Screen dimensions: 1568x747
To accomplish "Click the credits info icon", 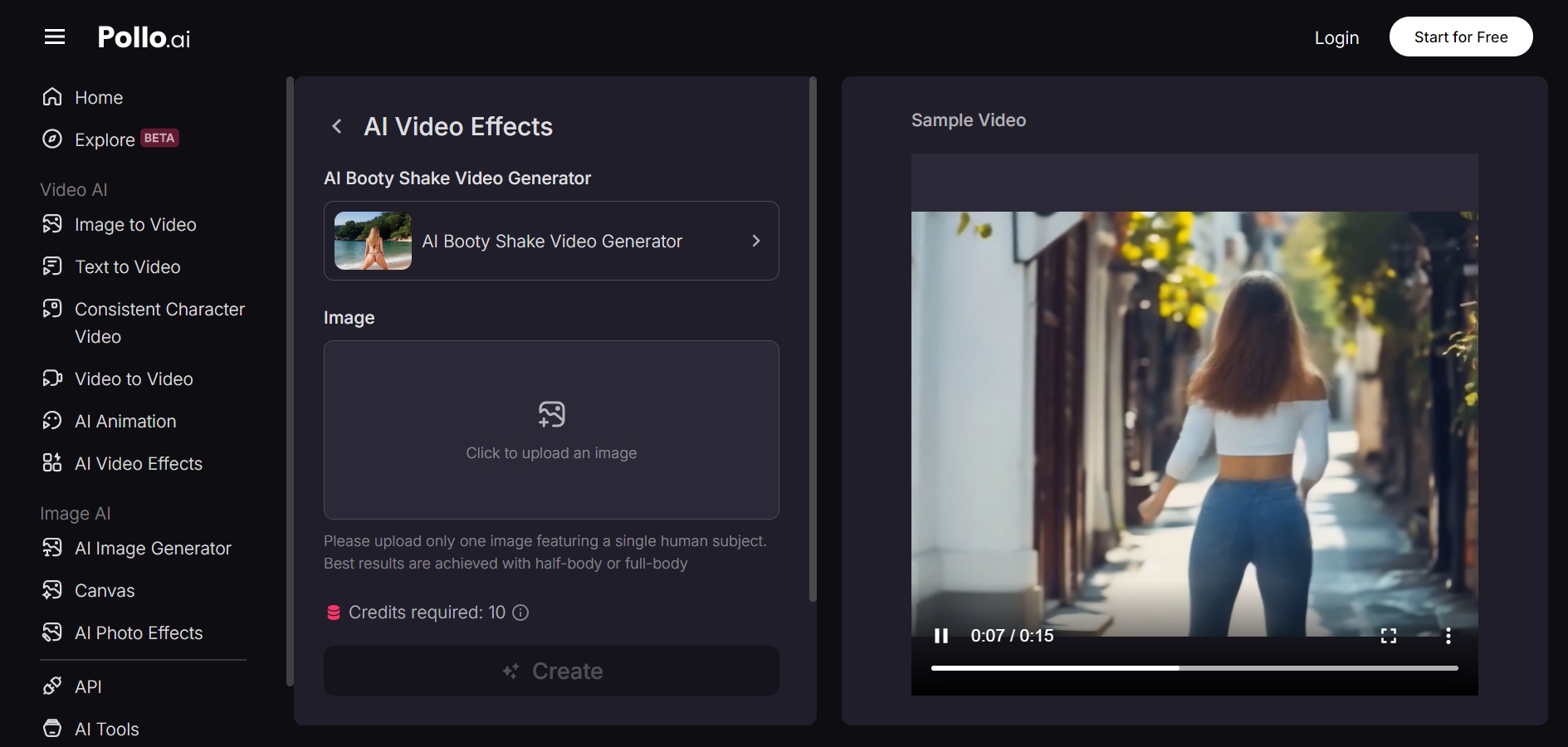I will (520, 613).
